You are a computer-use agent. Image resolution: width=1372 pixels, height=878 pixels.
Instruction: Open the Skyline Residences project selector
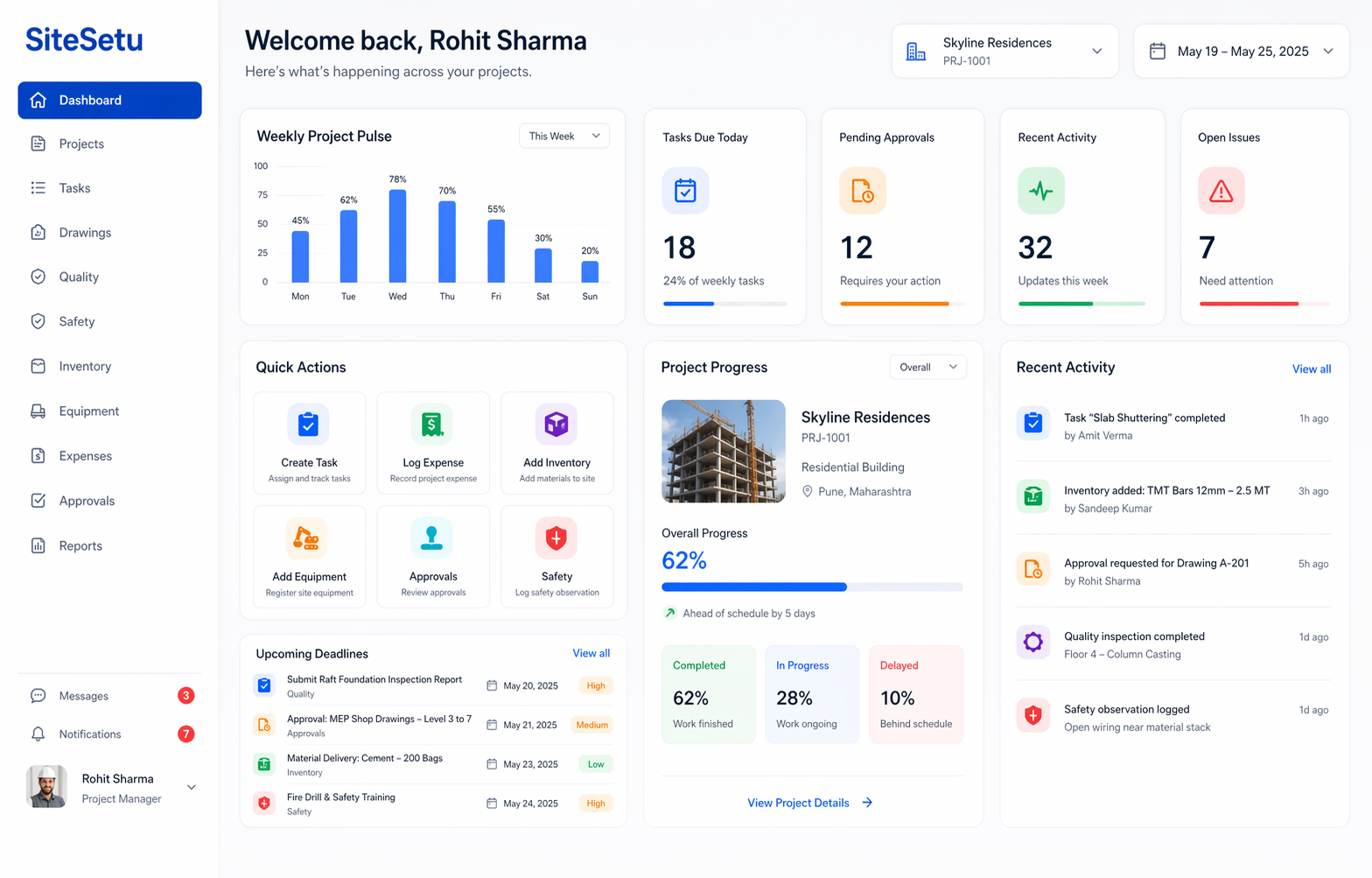coord(1004,52)
